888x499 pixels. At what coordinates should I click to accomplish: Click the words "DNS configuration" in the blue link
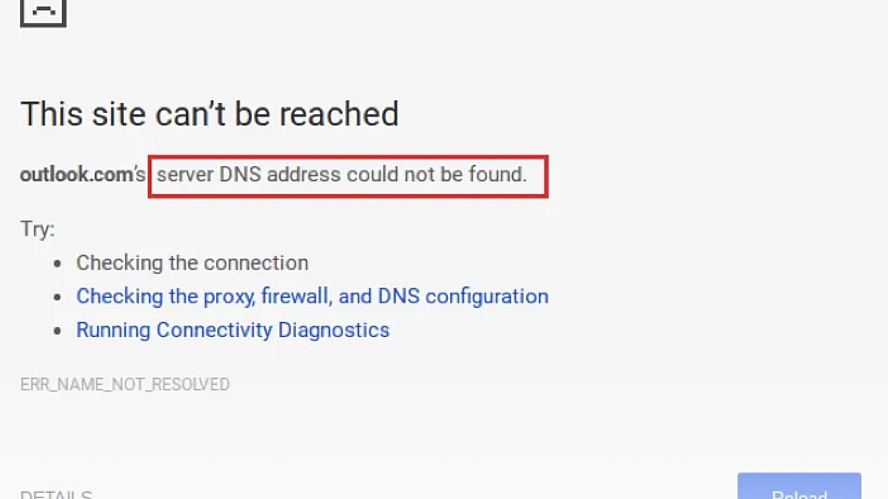[463, 296]
